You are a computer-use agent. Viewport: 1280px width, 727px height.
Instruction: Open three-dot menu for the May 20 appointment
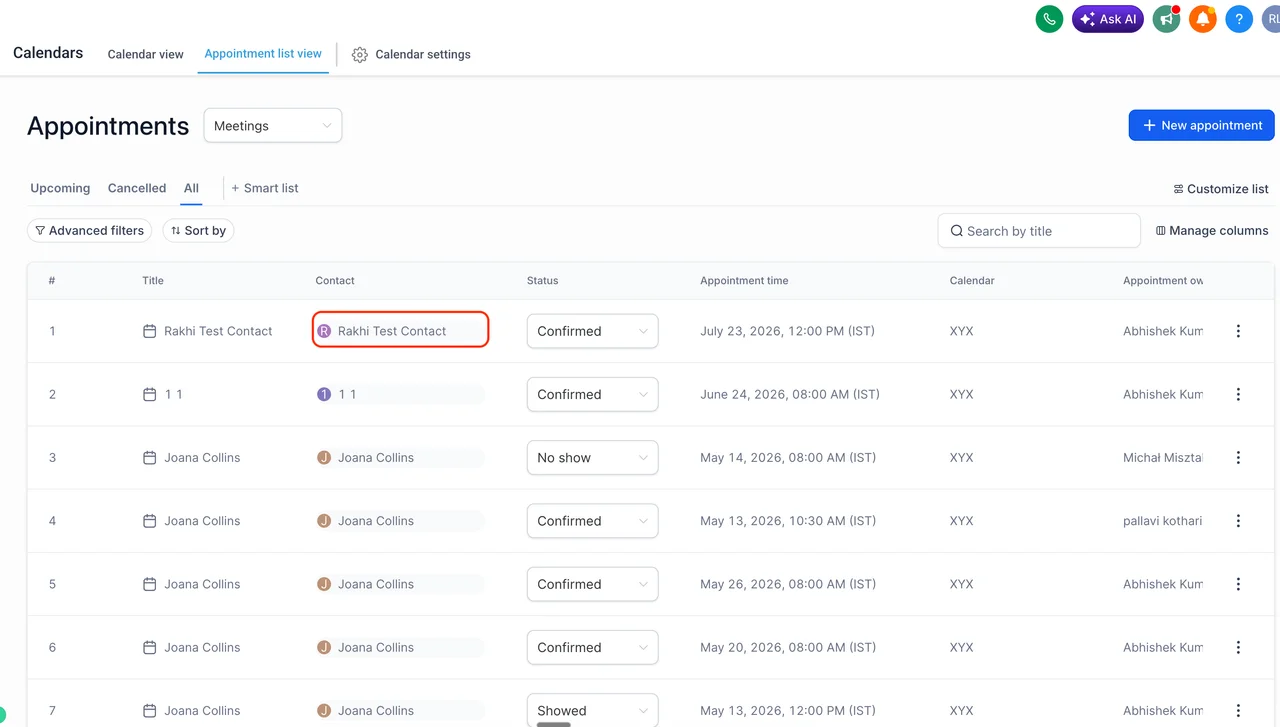(x=1238, y=647)
